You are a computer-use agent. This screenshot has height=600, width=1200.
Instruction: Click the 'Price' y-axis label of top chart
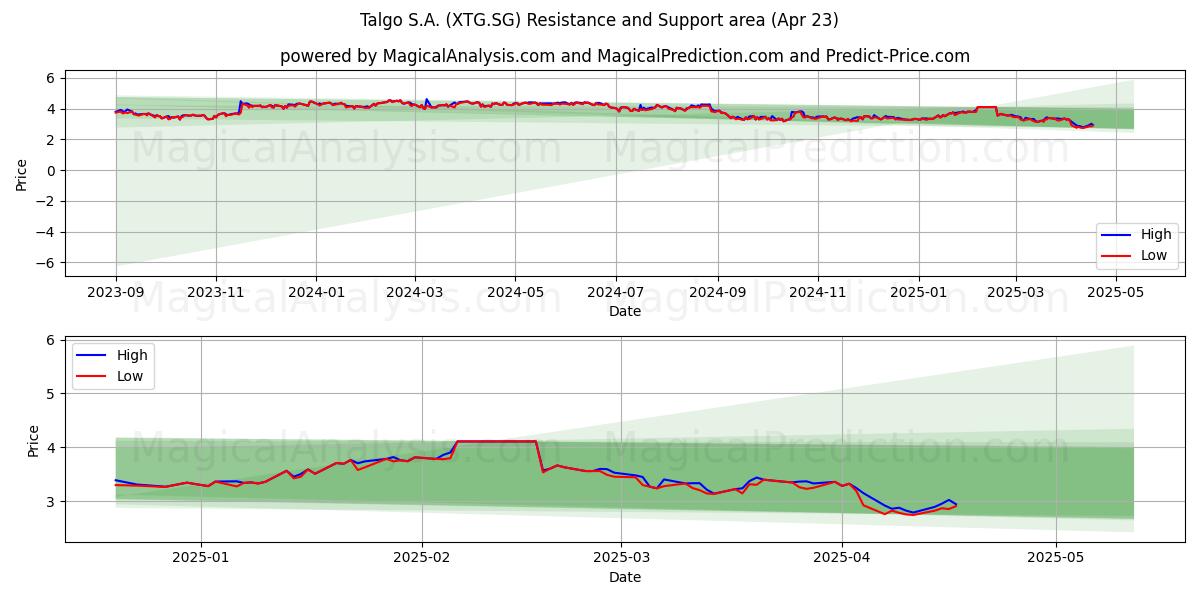pos(22,174)
